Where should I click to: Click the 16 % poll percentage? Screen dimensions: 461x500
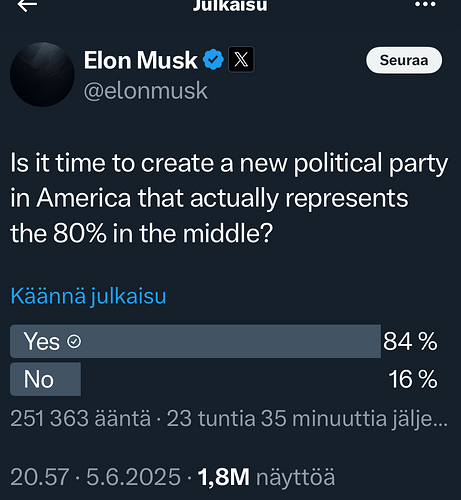413,379
